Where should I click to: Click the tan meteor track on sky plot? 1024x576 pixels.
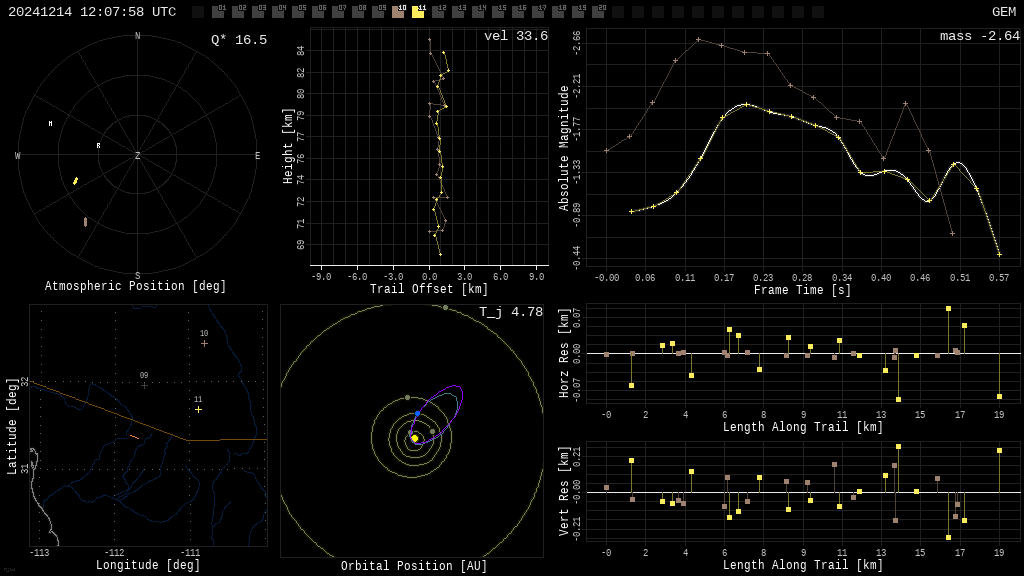[x=85, y=222]
